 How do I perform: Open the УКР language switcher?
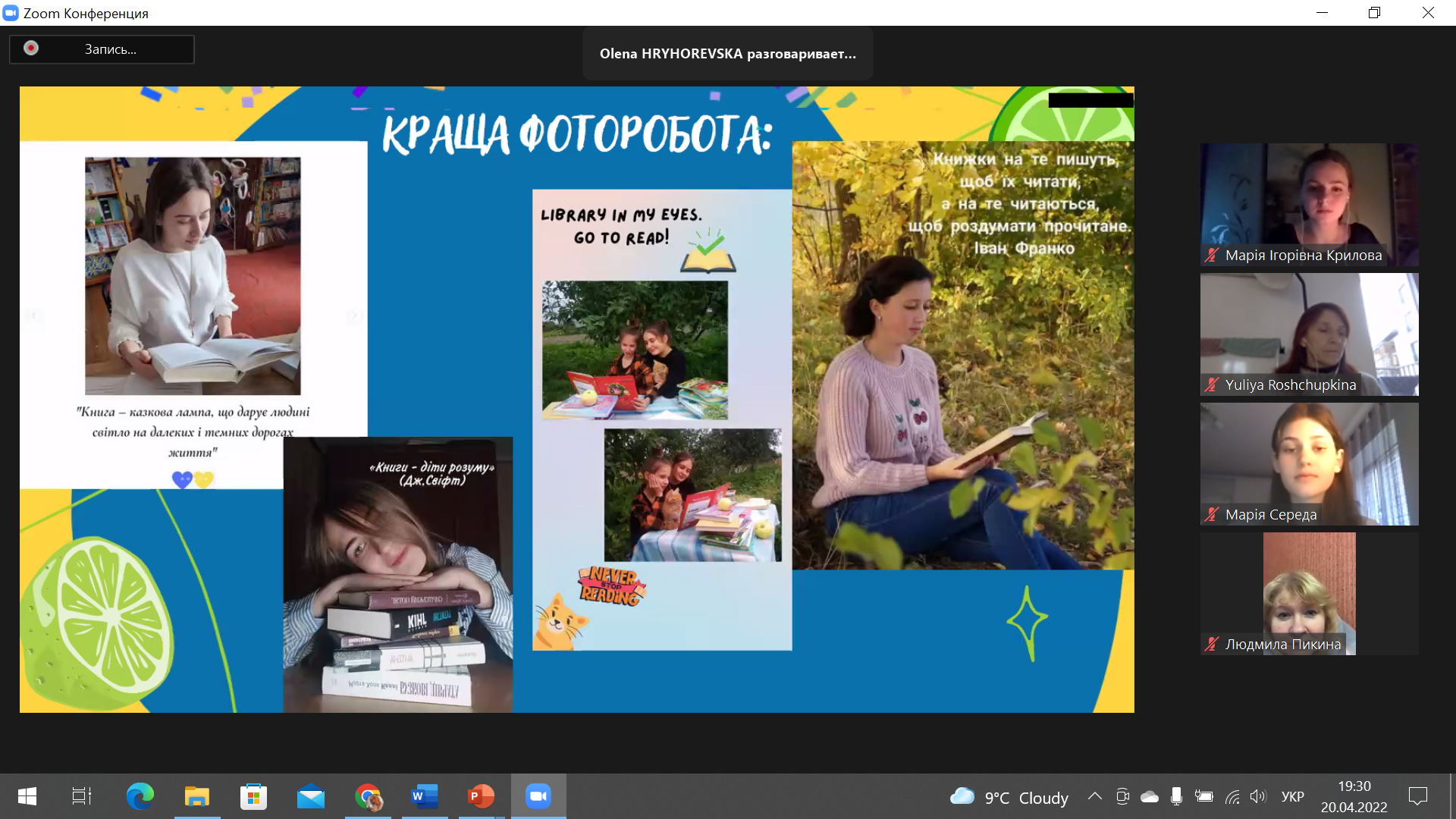click(1292, 796)
